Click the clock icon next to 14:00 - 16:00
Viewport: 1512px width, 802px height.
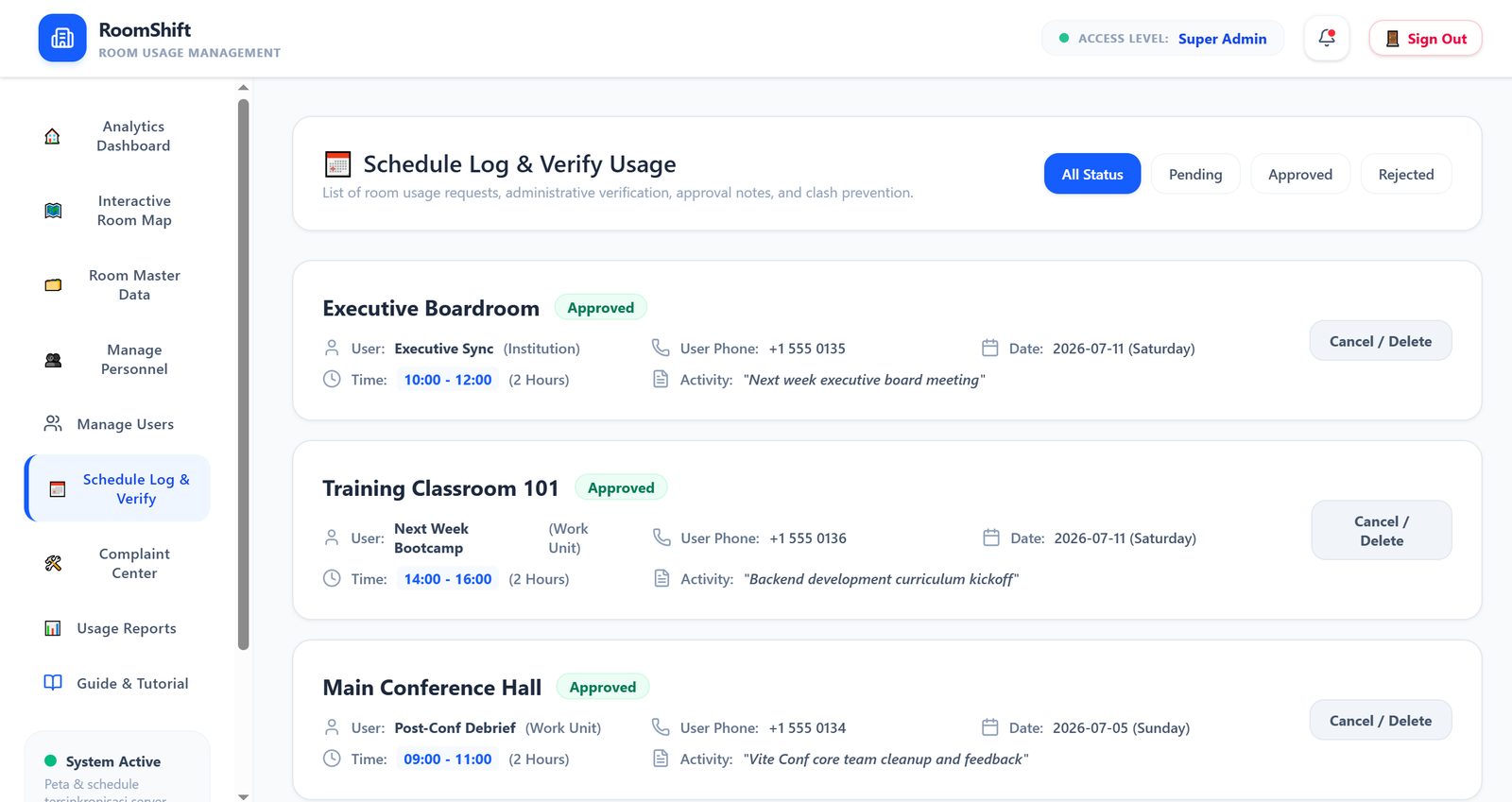coord(332,578)
